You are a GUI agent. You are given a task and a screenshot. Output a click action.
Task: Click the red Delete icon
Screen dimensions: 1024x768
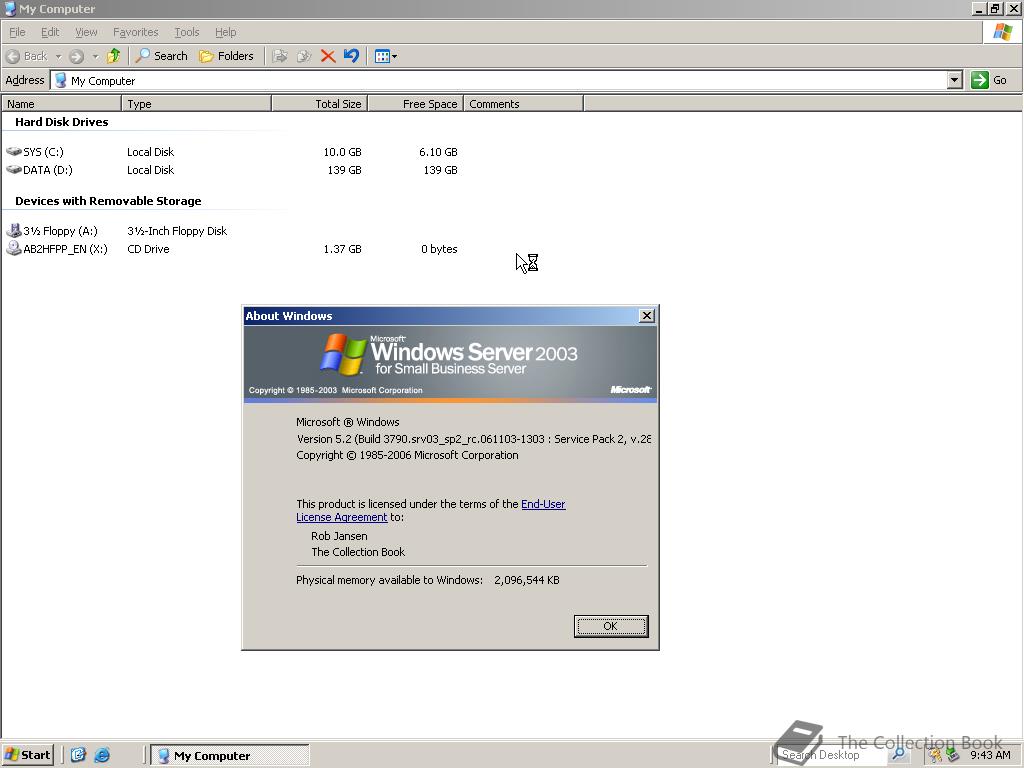point(328,56)
